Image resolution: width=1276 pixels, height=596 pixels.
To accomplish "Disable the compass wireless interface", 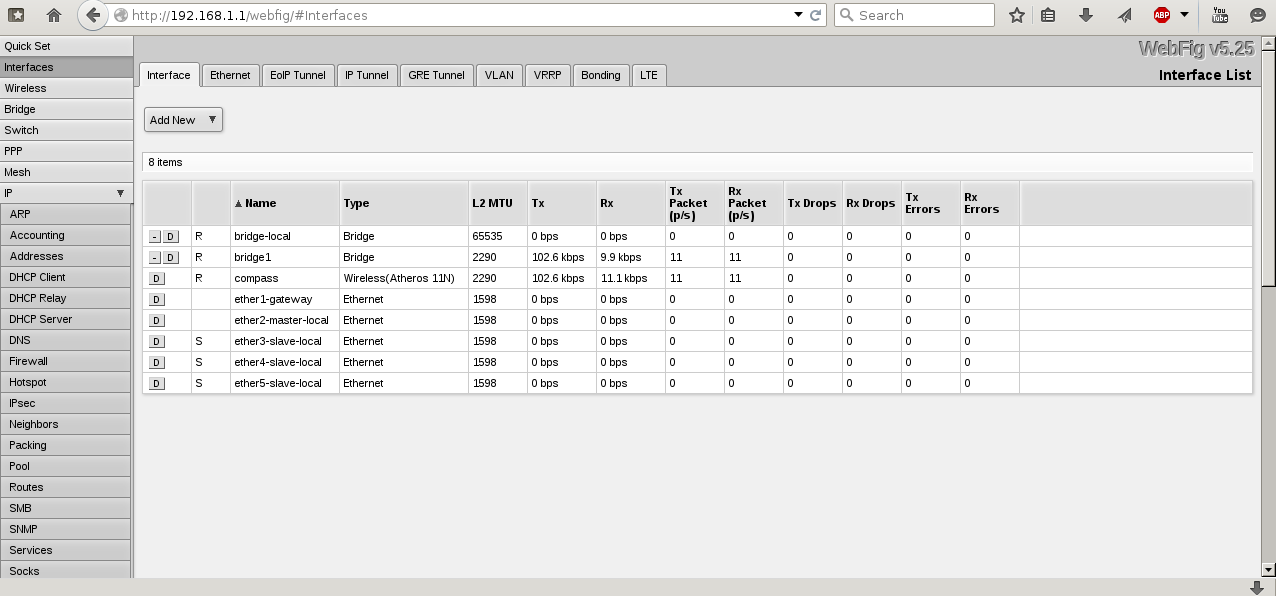I will [x=157, y=279].
